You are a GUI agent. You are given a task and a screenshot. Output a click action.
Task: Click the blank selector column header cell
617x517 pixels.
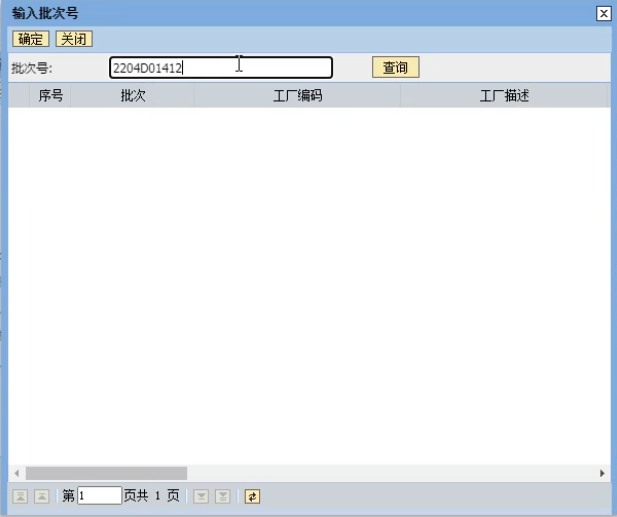(x=19, y=96)
